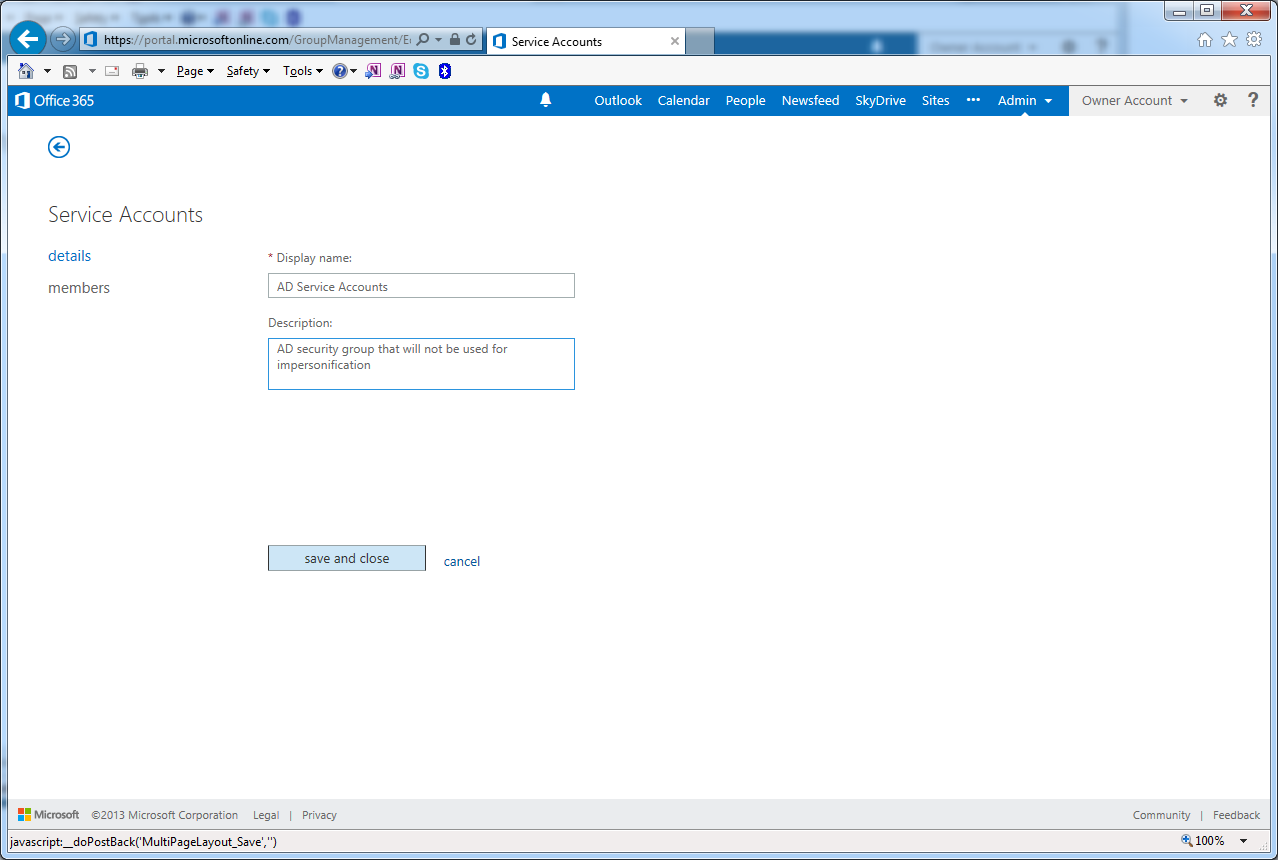The width and height of the screenshot is (1278, 860).
Task: Click the printer icon in the command bar
Action: click(140, 71)
